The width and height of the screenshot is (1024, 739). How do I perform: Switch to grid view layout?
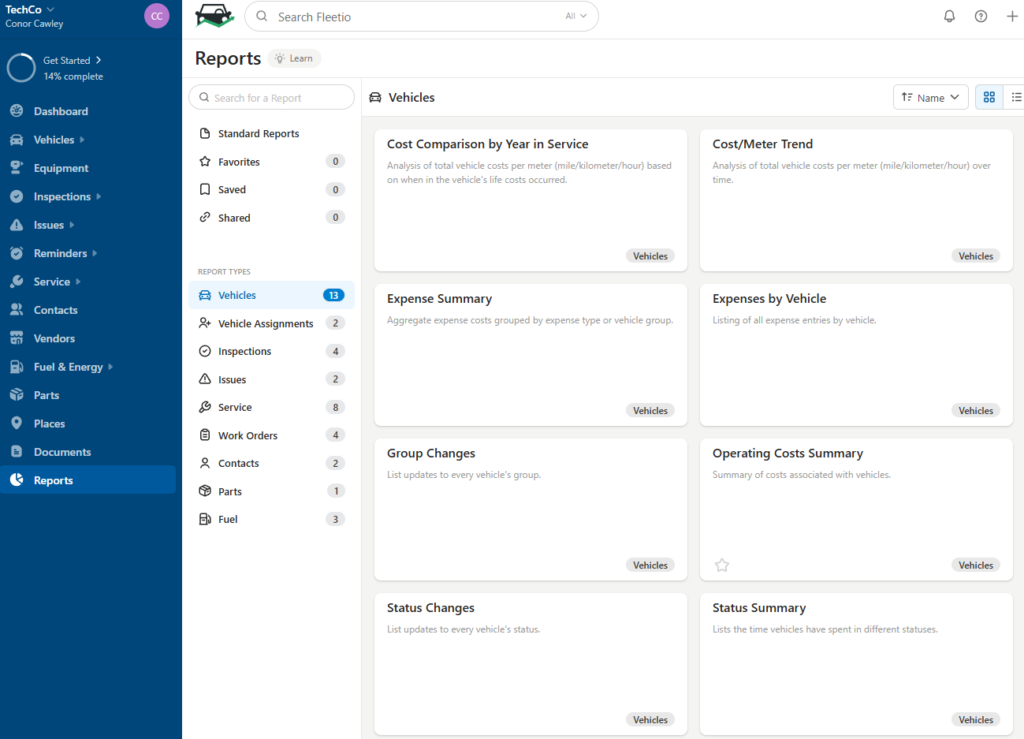tap(989, 97)
